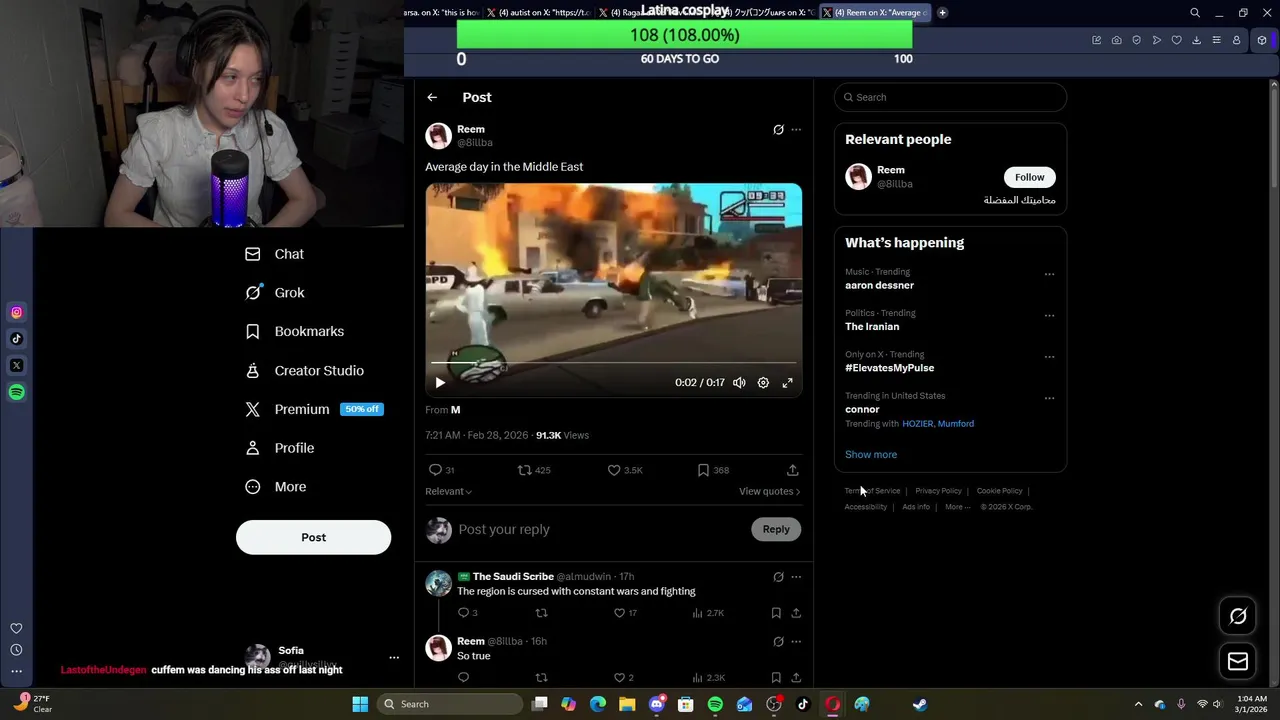
Task: Open Instagram in browser sidebar
Action: click(16, 312)
